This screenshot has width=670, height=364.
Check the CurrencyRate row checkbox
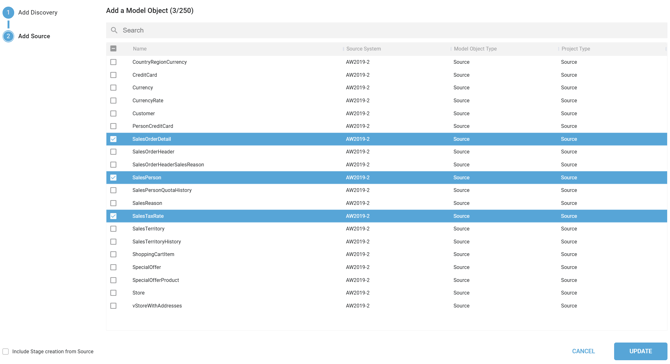click(x=113, y=100)
